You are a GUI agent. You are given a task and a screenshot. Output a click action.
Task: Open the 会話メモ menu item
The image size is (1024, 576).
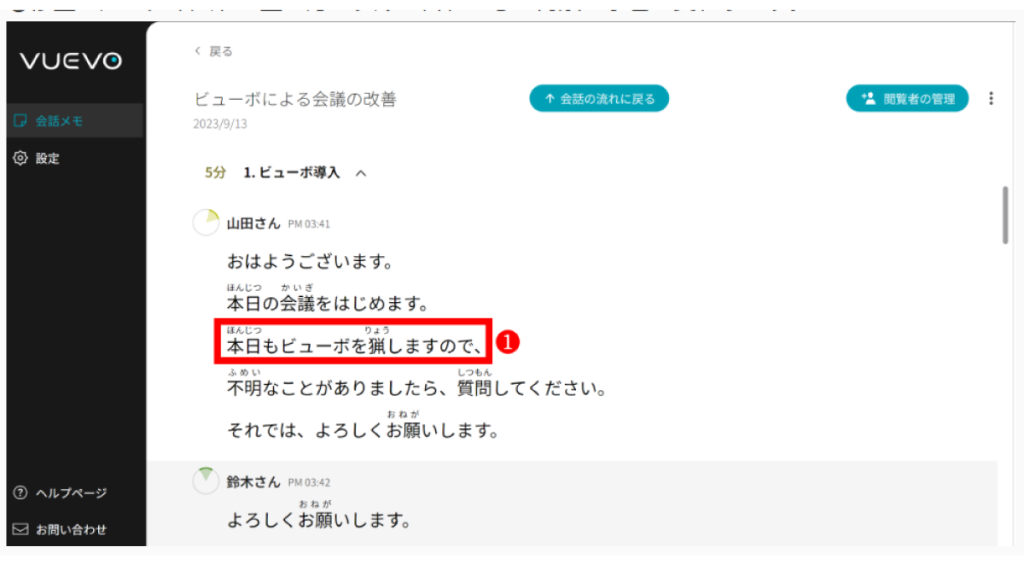click(x=60, y=121)
